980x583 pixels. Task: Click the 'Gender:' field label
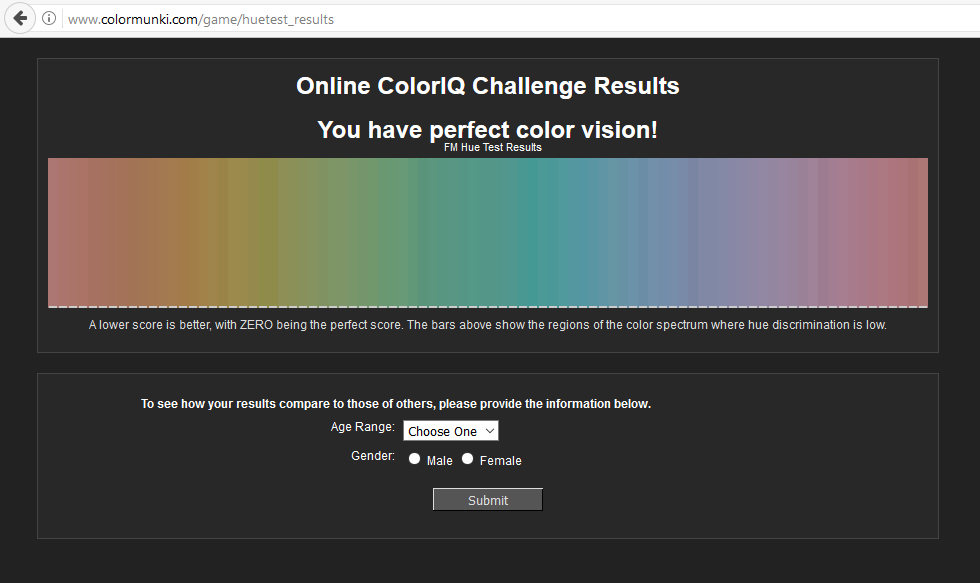(372, 456)
